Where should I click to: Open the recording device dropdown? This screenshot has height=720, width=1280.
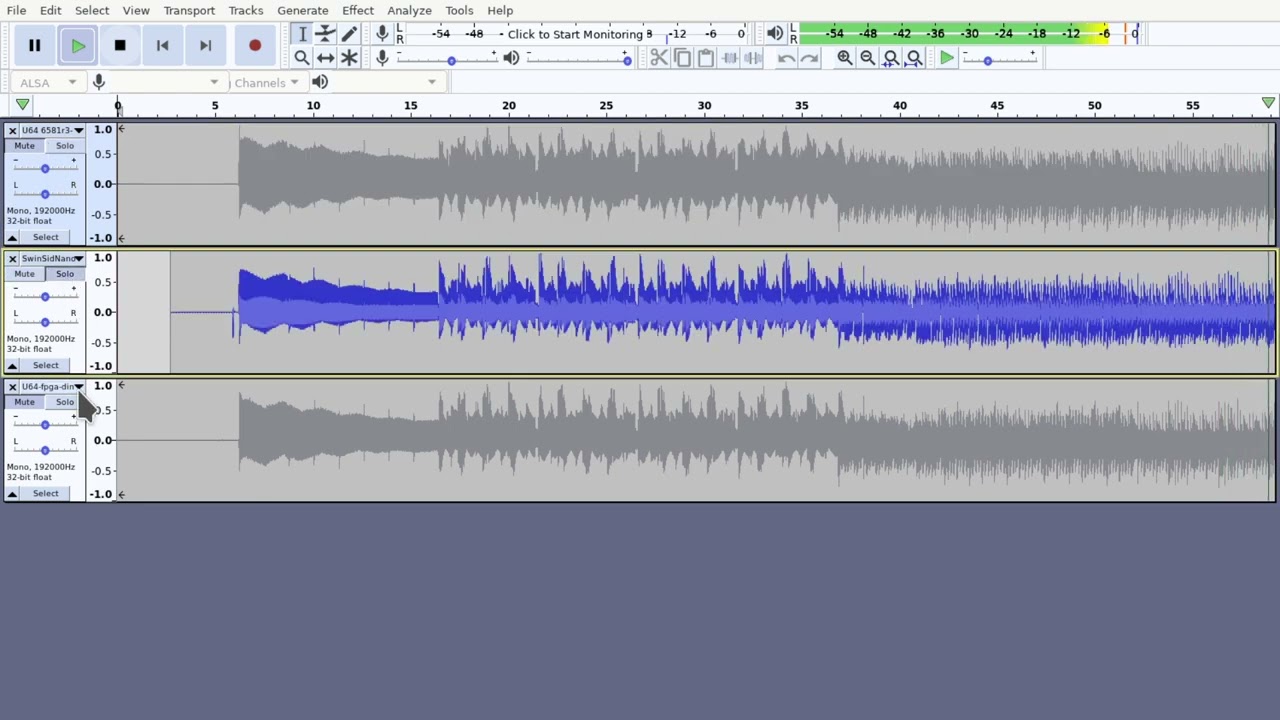165,82
